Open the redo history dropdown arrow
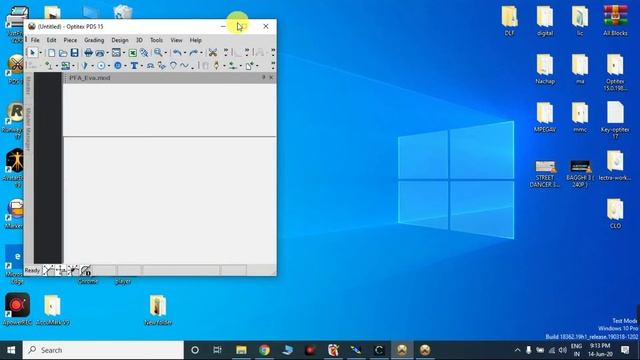 click(x=201, y=53)
